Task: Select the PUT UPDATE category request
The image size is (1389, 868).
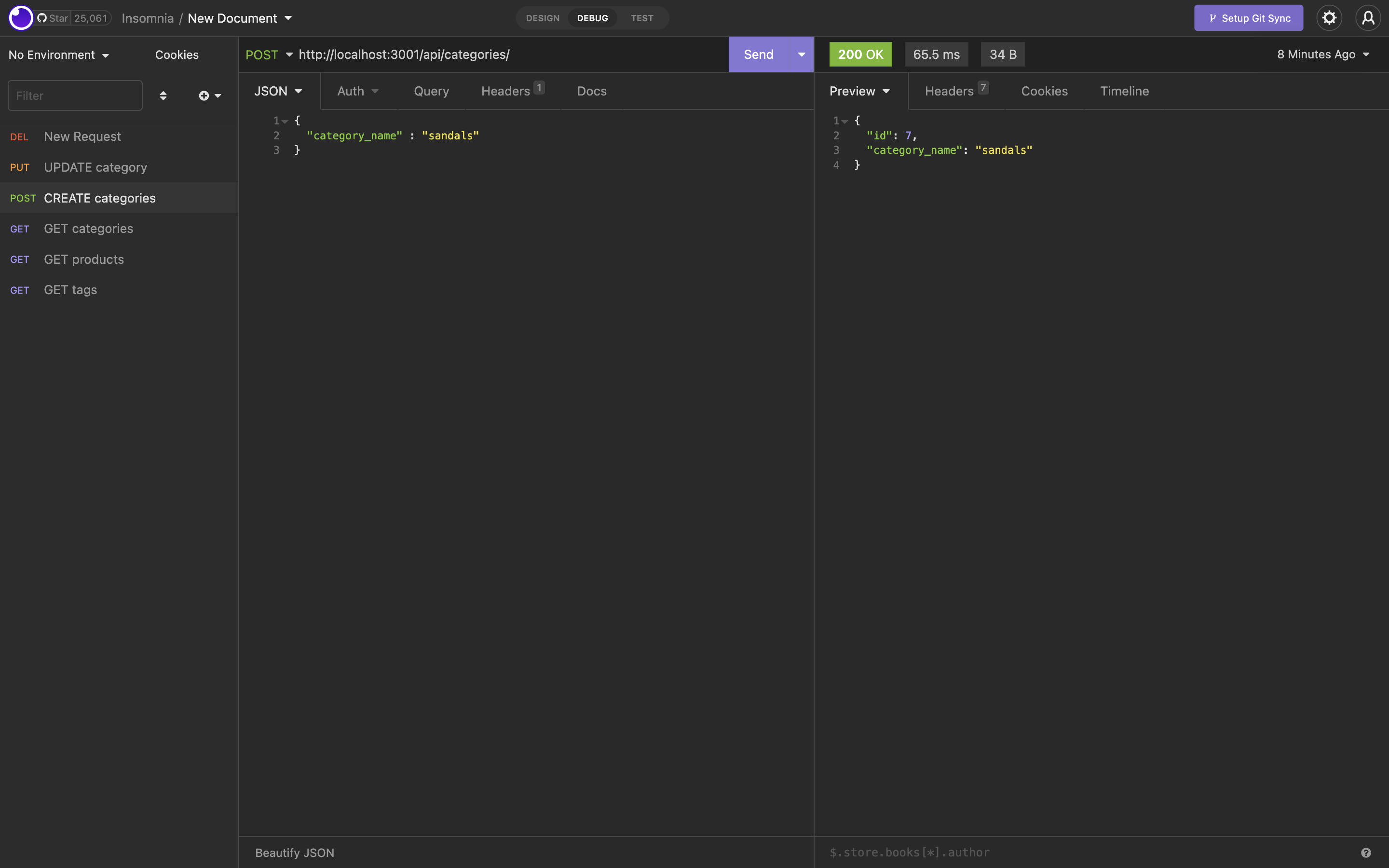Action: (119, 167)
